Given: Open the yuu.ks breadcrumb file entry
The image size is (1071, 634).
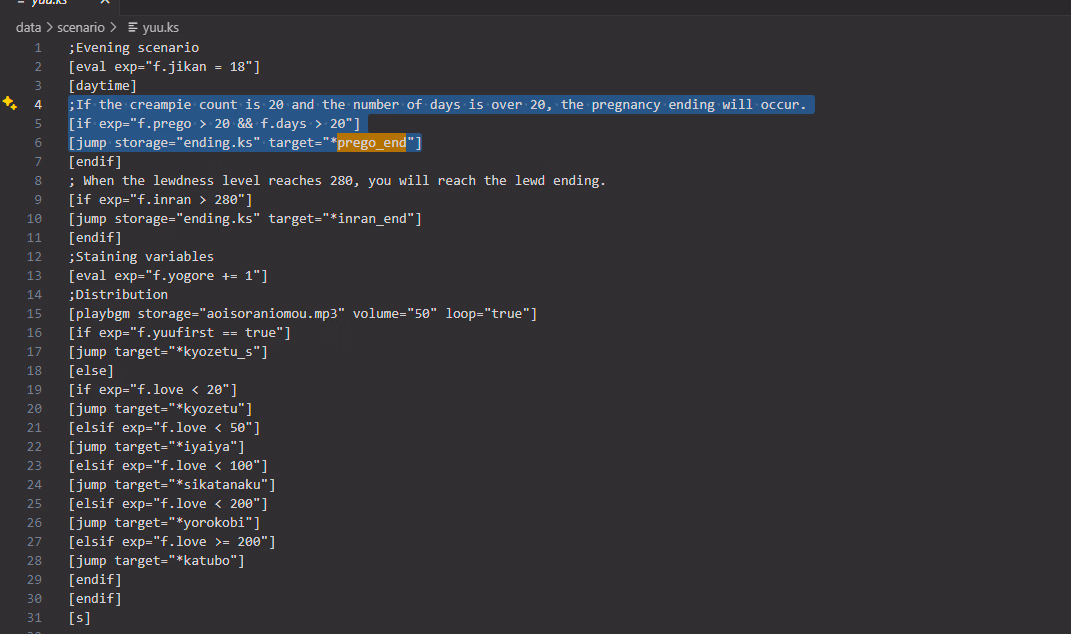Looking at the screenshot, I should [x=160, y=28].
